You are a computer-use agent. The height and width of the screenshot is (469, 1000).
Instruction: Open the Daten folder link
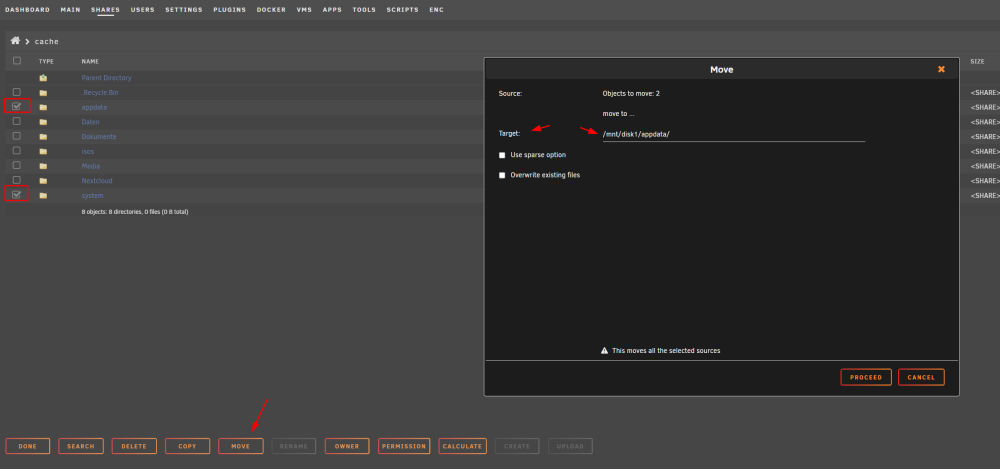[x=91, y=122]
